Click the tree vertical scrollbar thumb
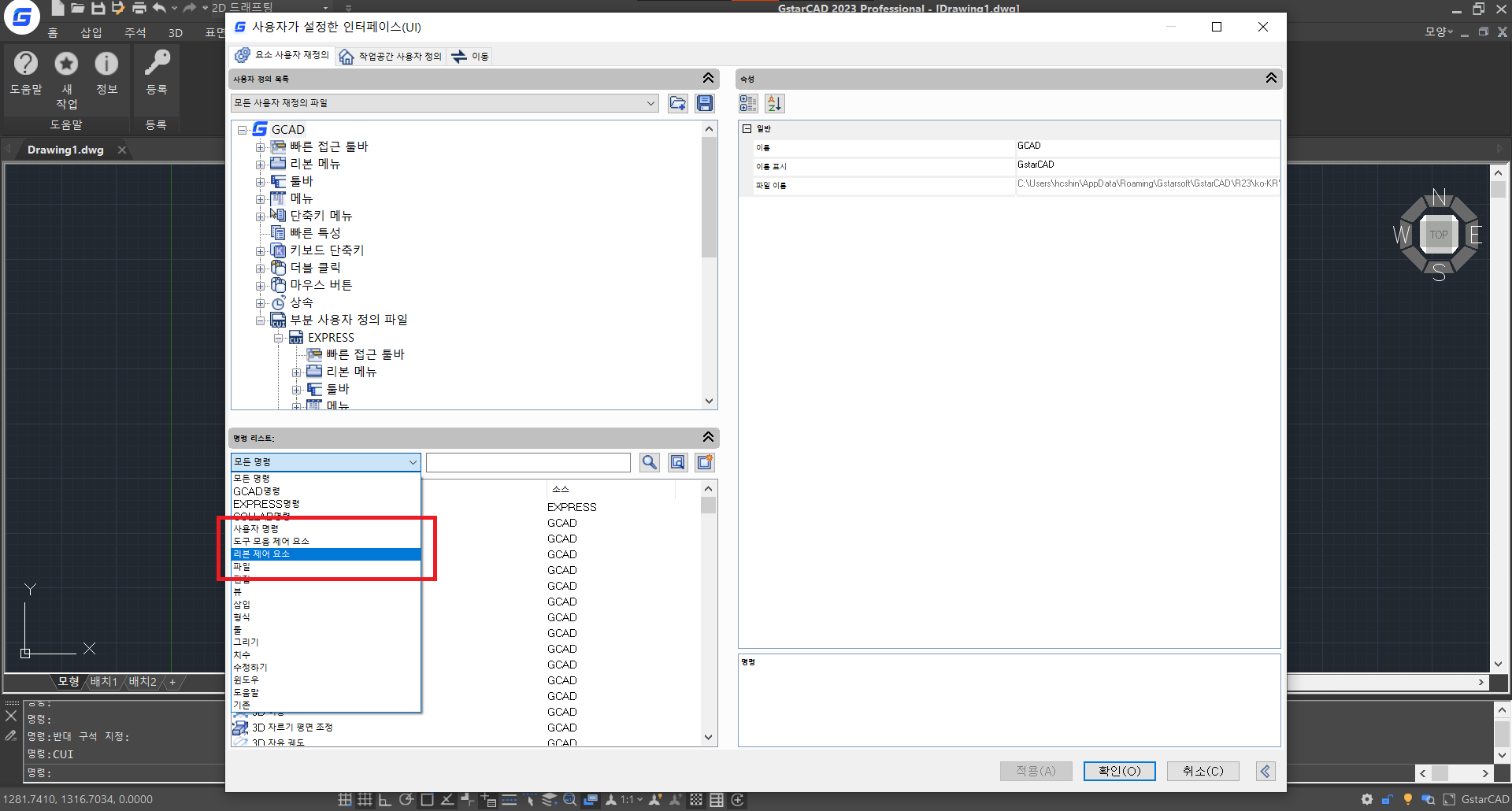Image resolution: width=1512 pixels, height=811 pixels. [x=709, y=198]
